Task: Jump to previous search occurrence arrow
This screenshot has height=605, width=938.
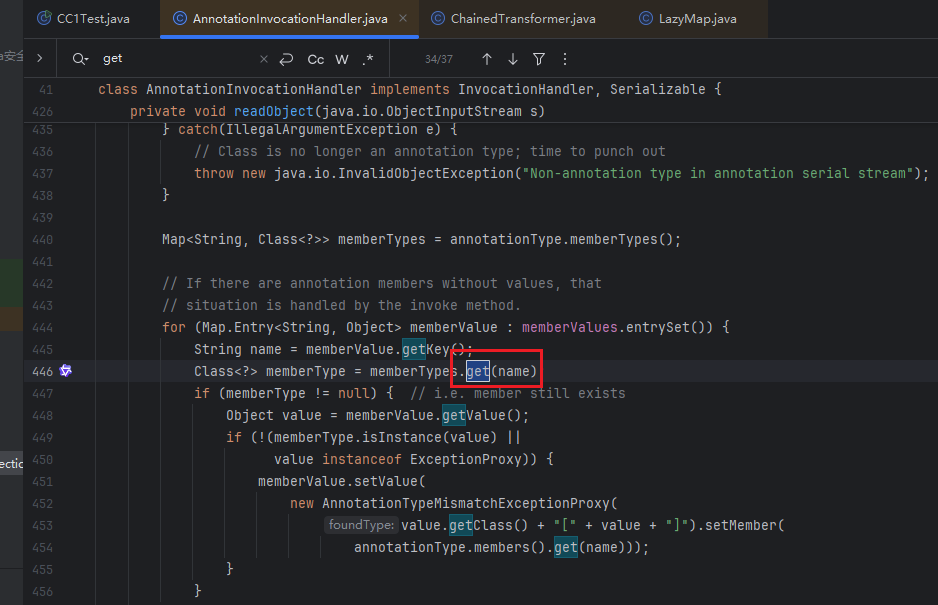Action: coord(487,59)
